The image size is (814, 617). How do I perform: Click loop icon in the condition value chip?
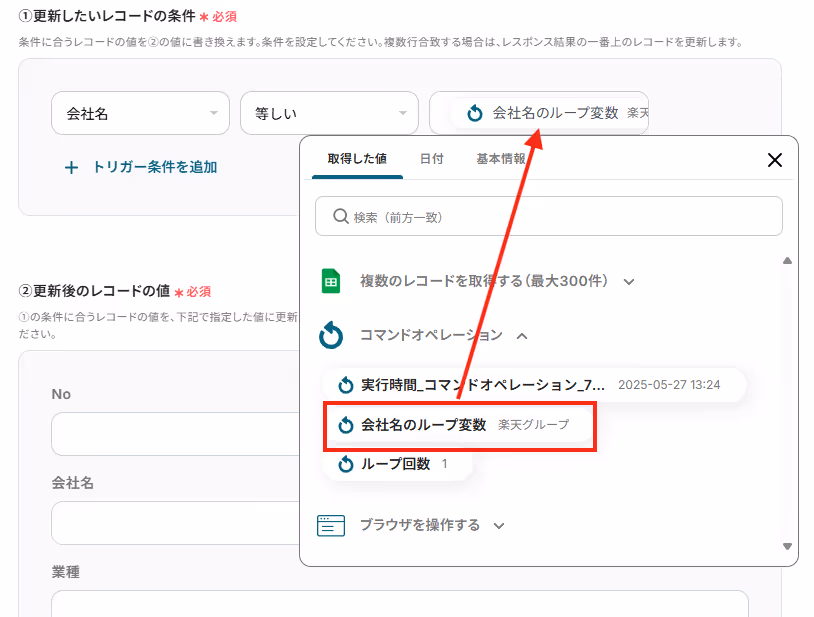[474, 113]
